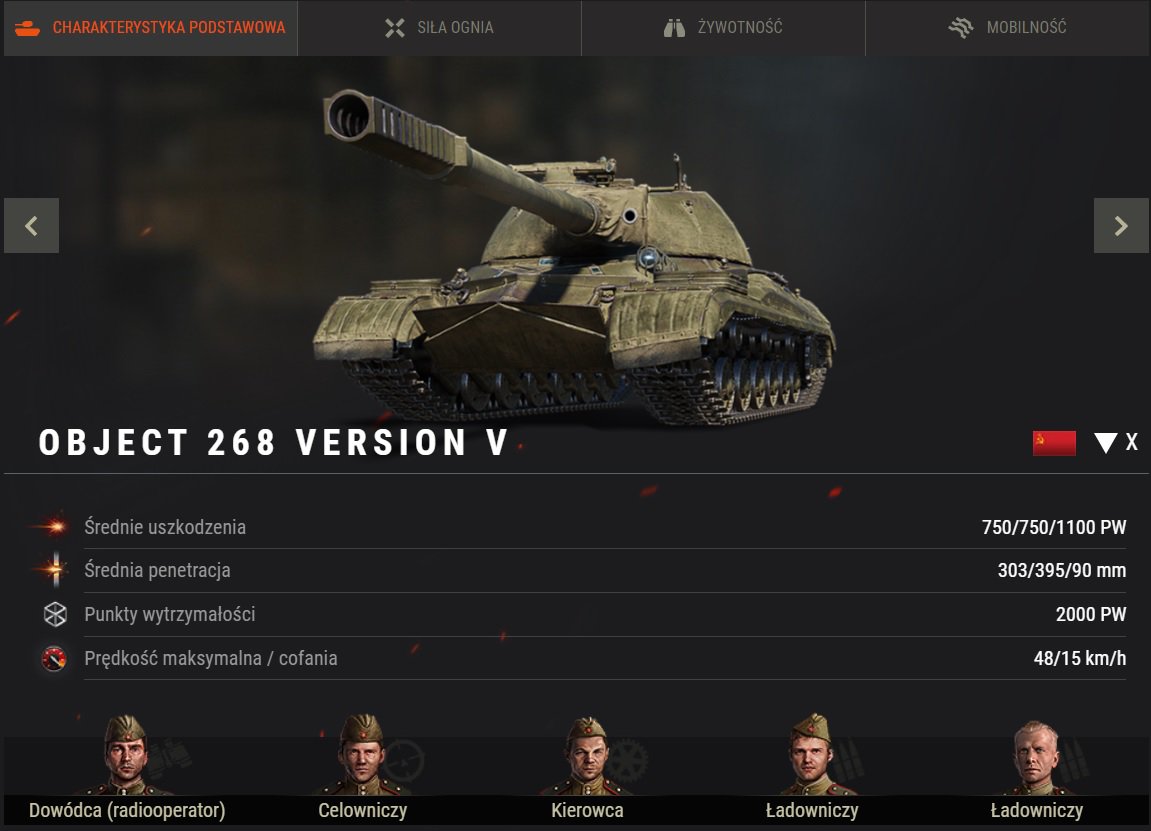The image size is (1151, 831).
Task: Click the binoculars icon in Żywotność tab
Action: [x=674, y=28]
